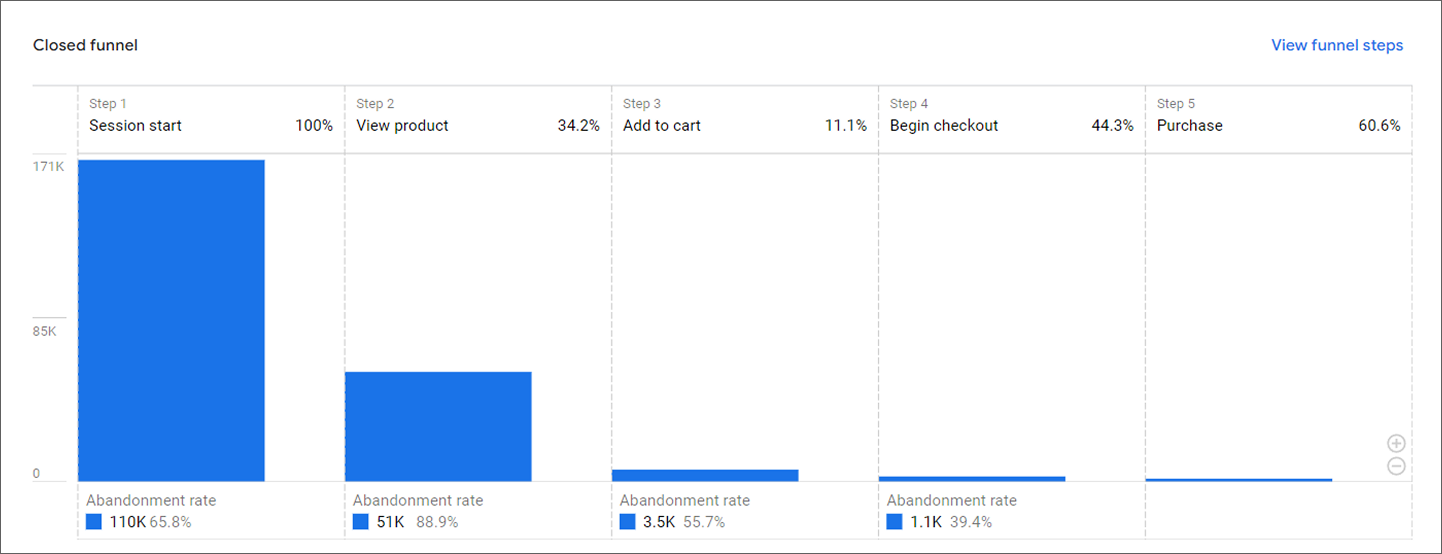Click the Step 3 Add to cart header
The image size is (1442, 554).
pyautogui.click(x=745, y=116)
